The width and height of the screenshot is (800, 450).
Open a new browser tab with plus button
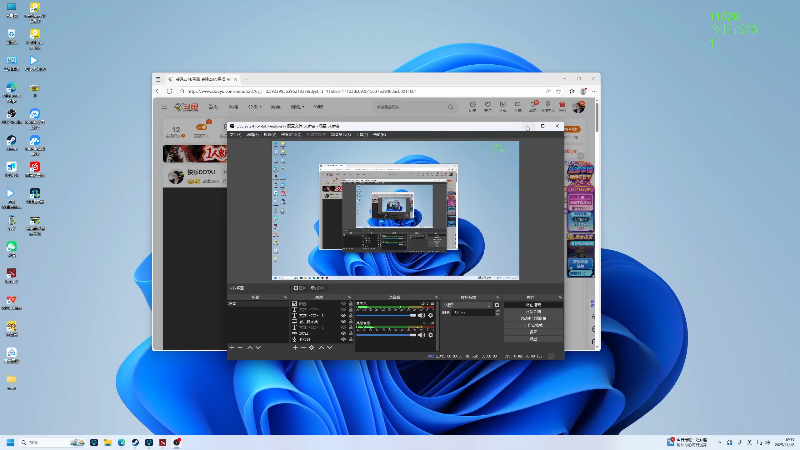245,79
